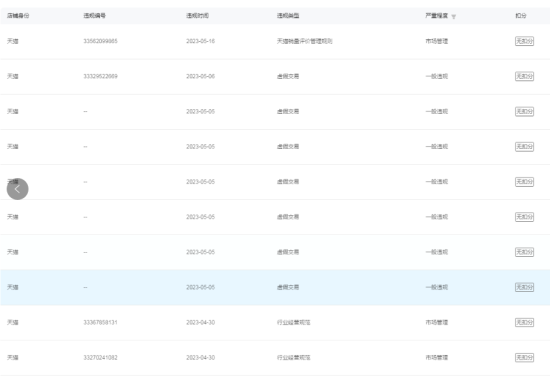The height and width of the screenshot is (381, 550).
Task: Click the round back arrow button
Action: (x=18, y=189)
